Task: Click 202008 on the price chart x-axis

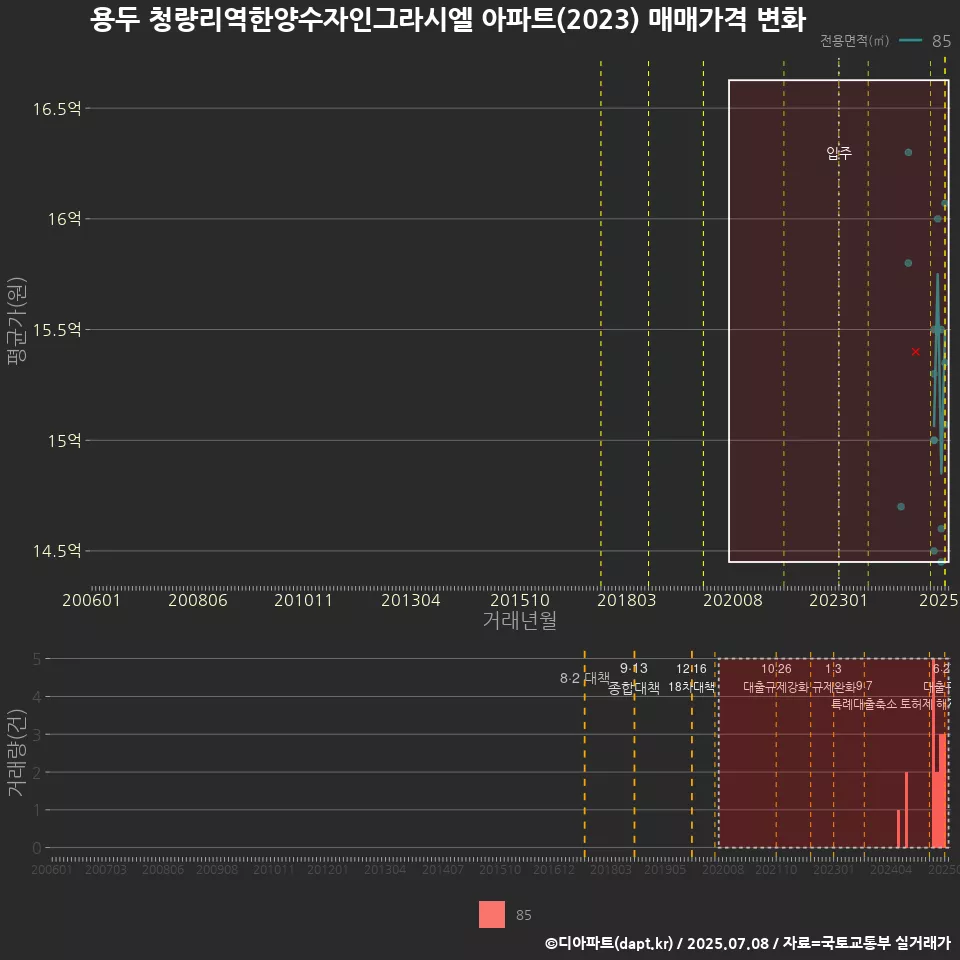Action: coord(733,600)
